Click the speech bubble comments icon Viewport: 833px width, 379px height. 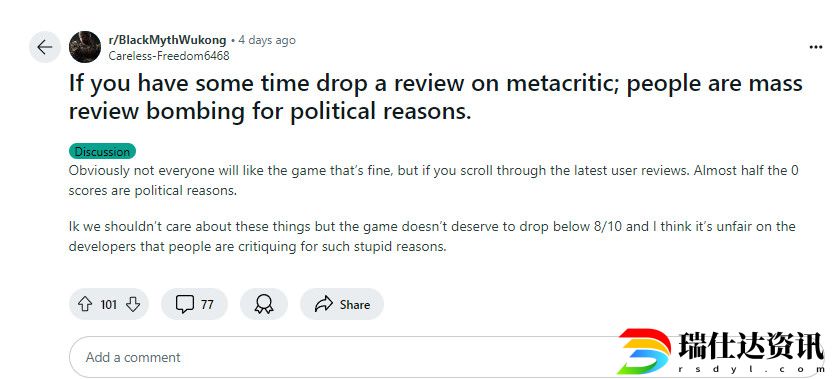click(184, 305)
